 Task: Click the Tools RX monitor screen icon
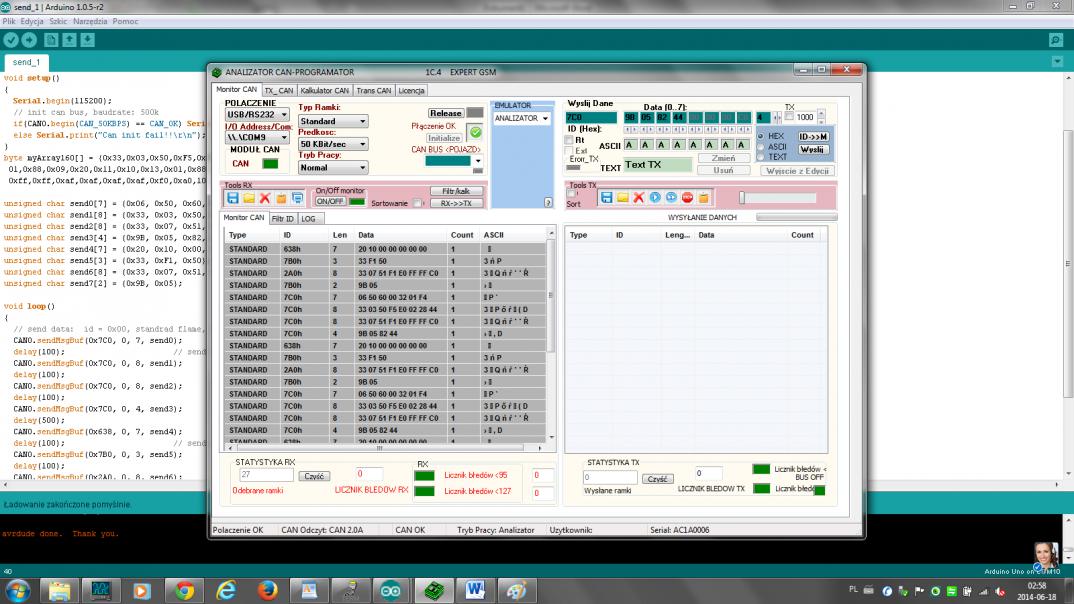coord(297,199)
